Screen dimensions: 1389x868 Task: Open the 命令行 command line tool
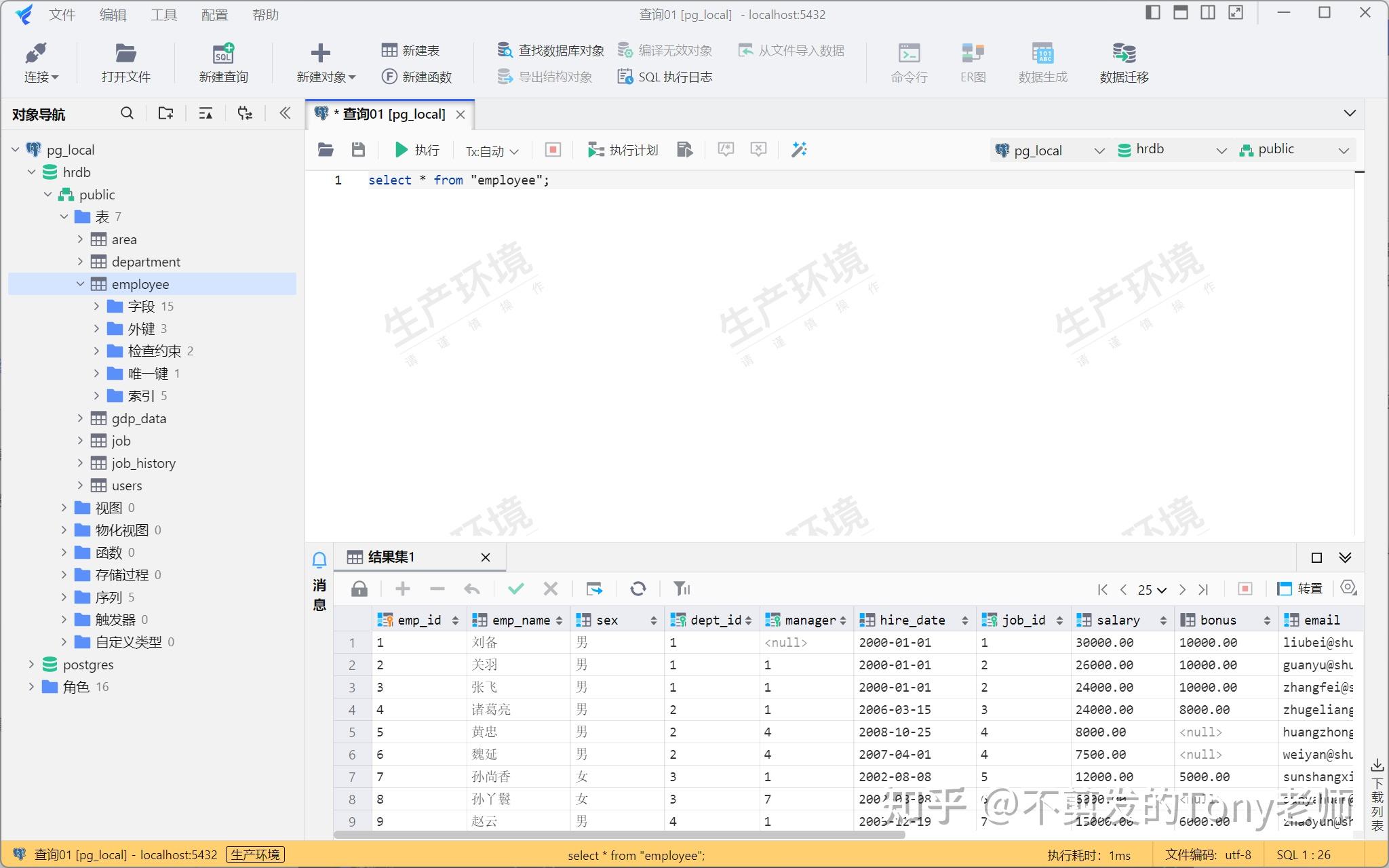point(909,61)
